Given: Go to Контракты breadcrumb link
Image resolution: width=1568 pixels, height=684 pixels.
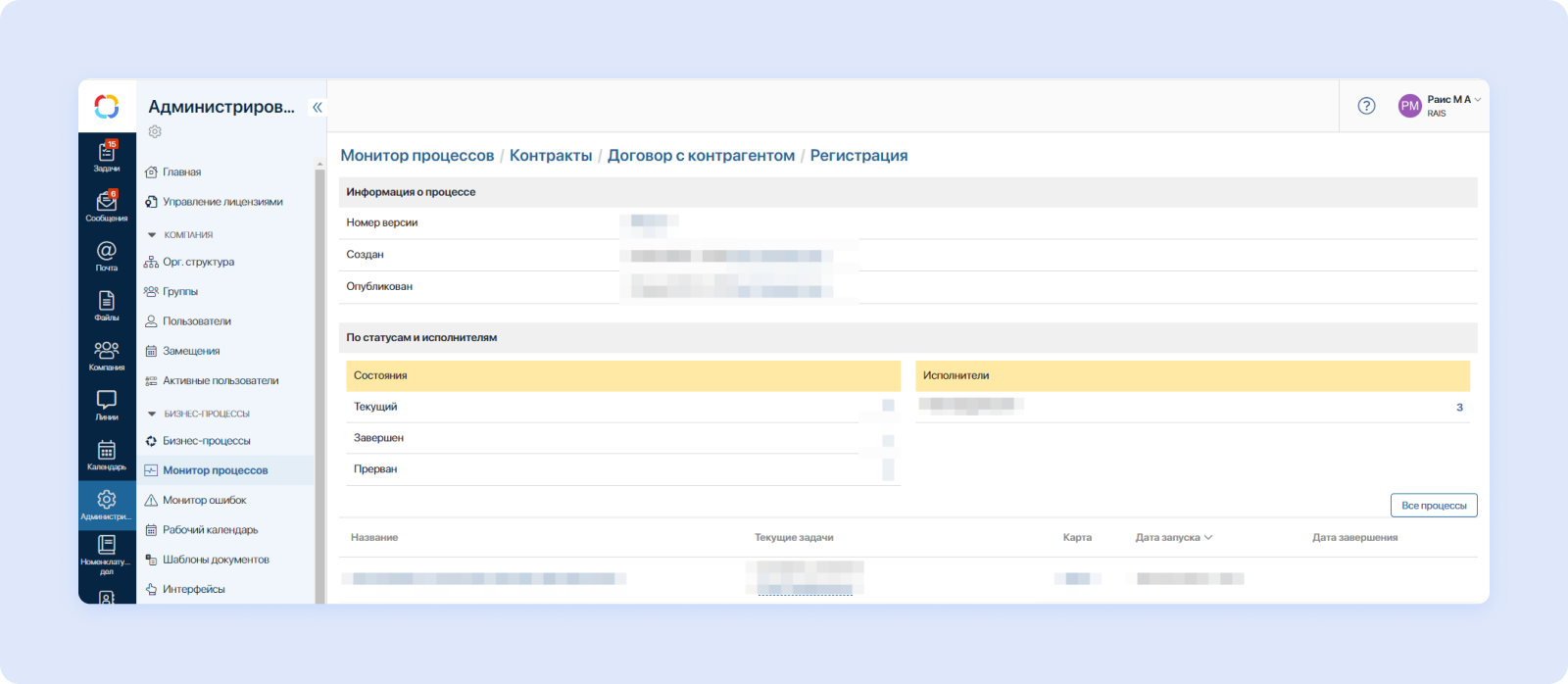Looking at the screenshot, I should (x=551, y=156).
